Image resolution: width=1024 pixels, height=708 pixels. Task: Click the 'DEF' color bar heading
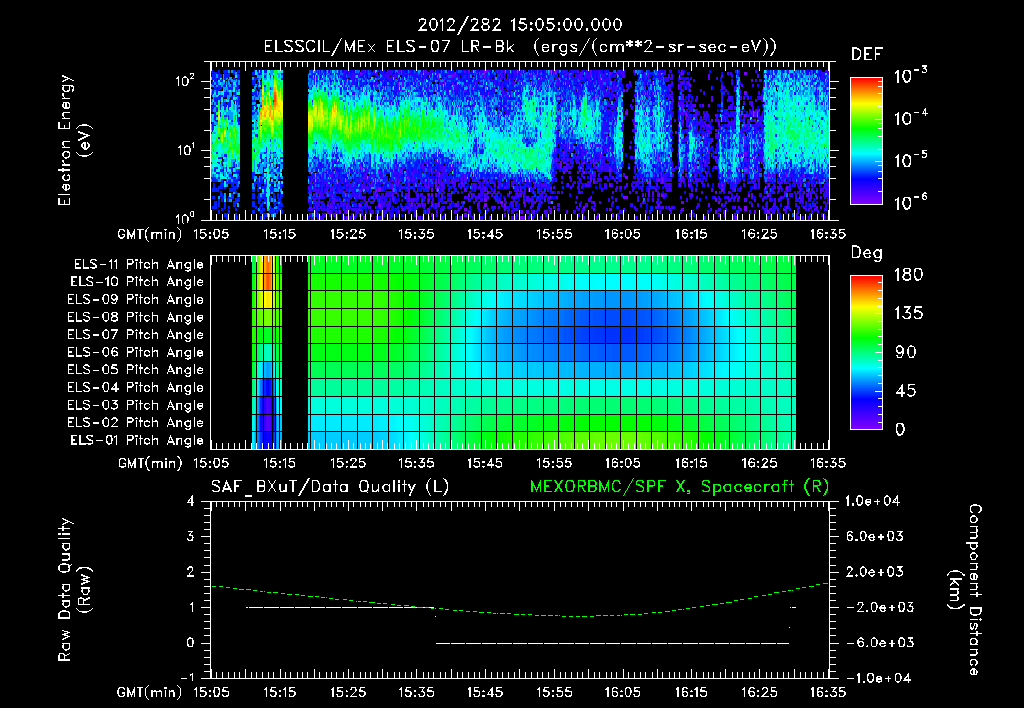point(866,54)
